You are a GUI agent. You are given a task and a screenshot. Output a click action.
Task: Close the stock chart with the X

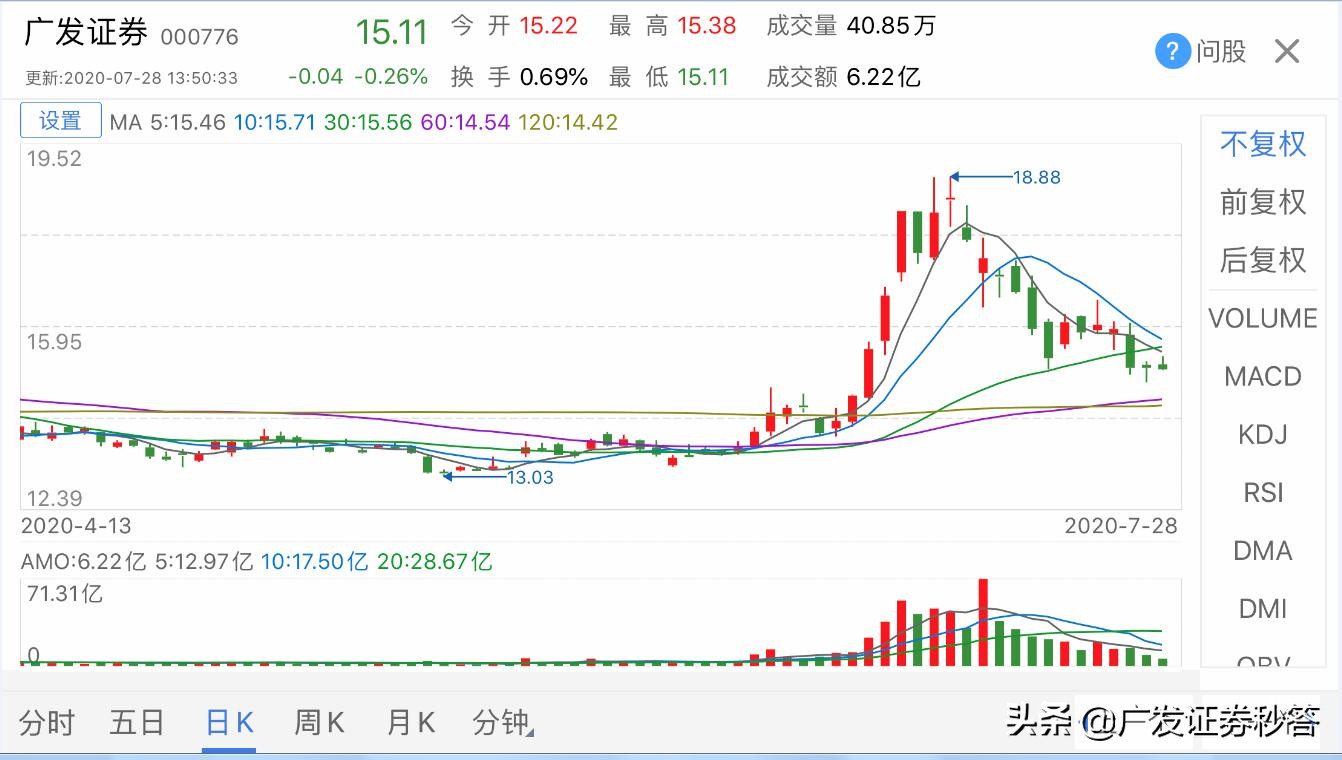pyautogui.click(x=1288, y=51)
